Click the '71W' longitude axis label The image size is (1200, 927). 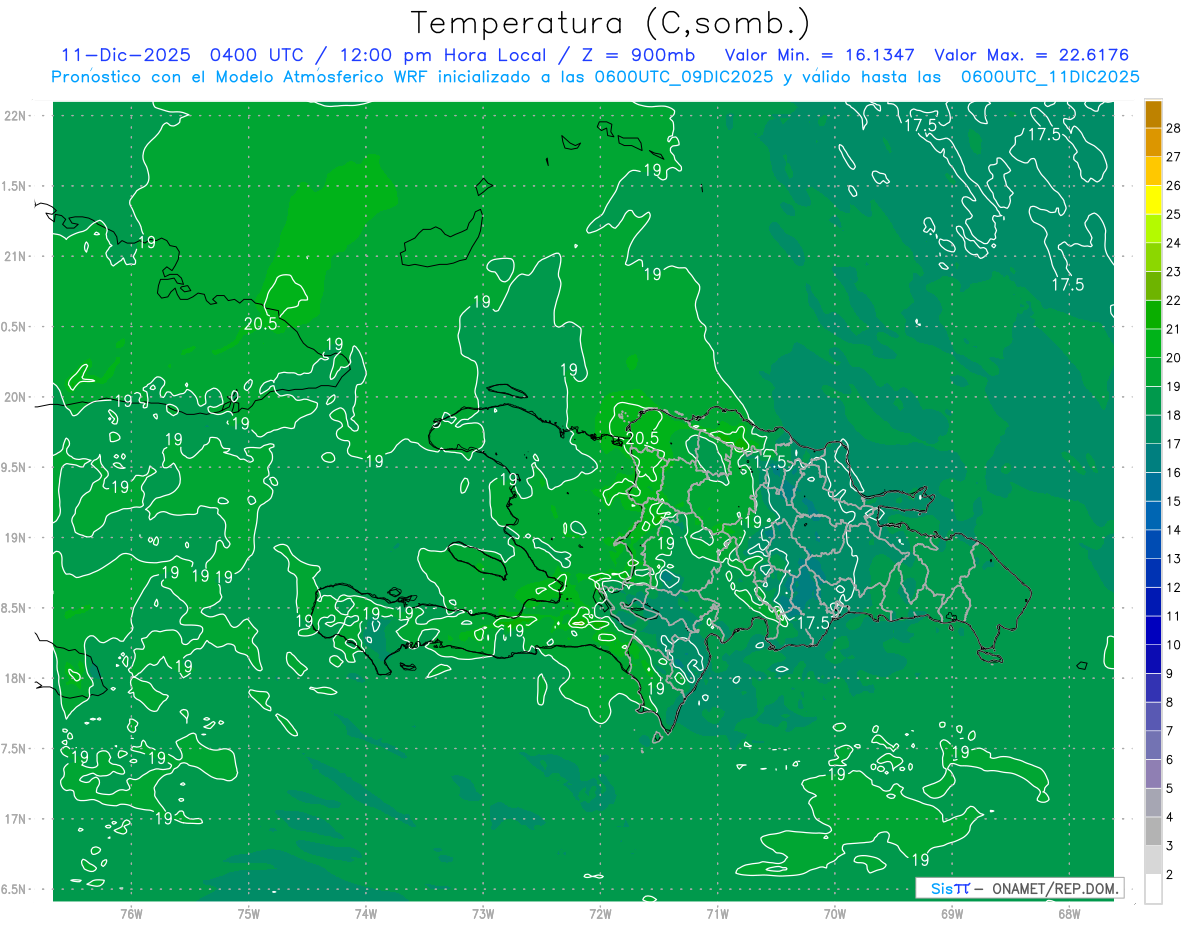point(717,913)
